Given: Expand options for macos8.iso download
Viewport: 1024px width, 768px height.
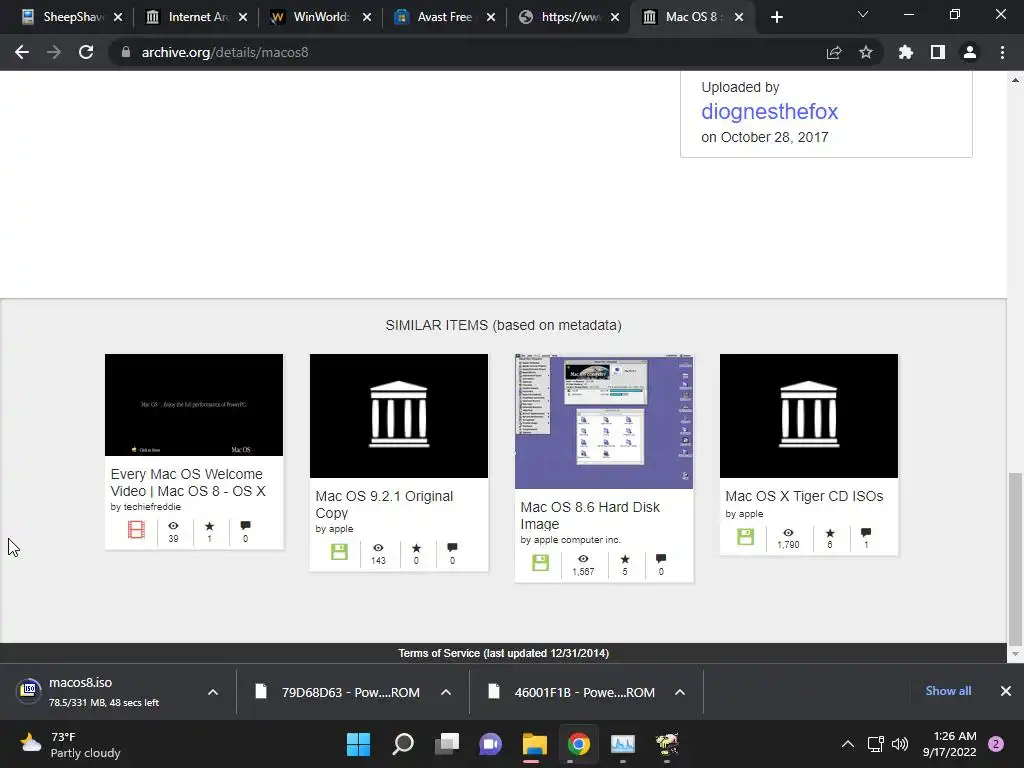Looking at the screenshot, I should point(213,692).
